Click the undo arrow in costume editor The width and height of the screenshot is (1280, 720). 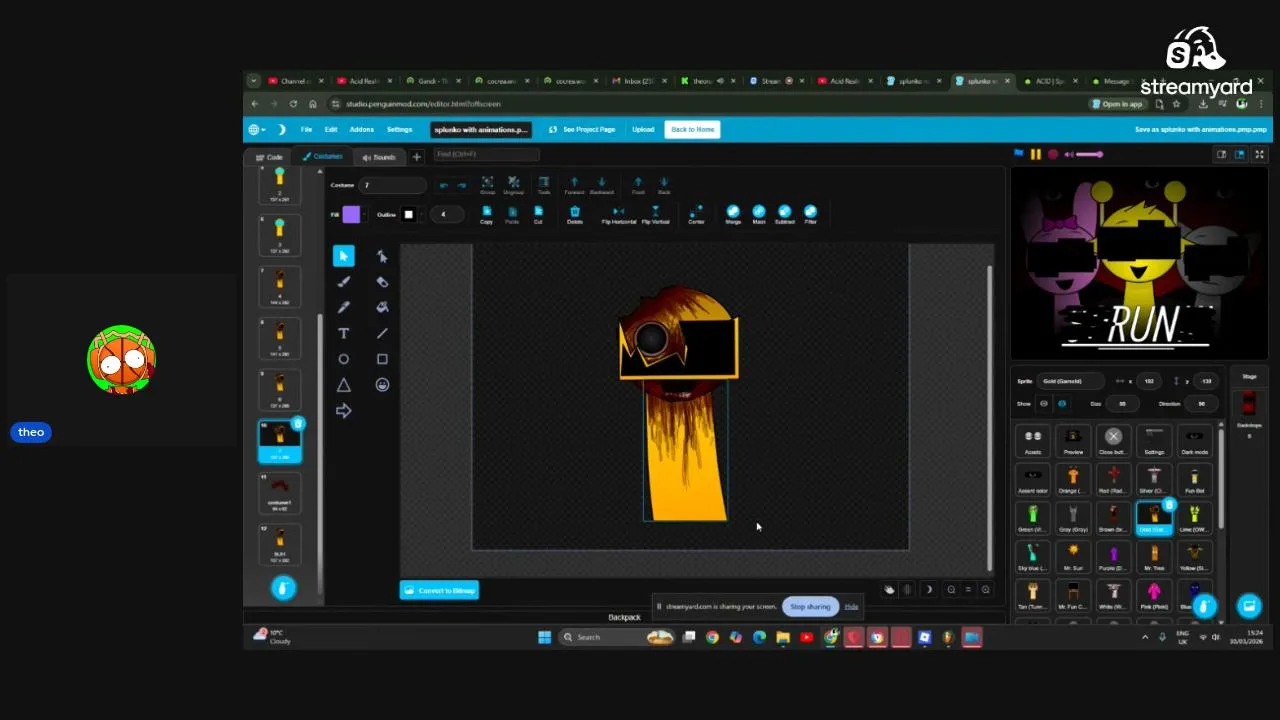tap(444, 185)
